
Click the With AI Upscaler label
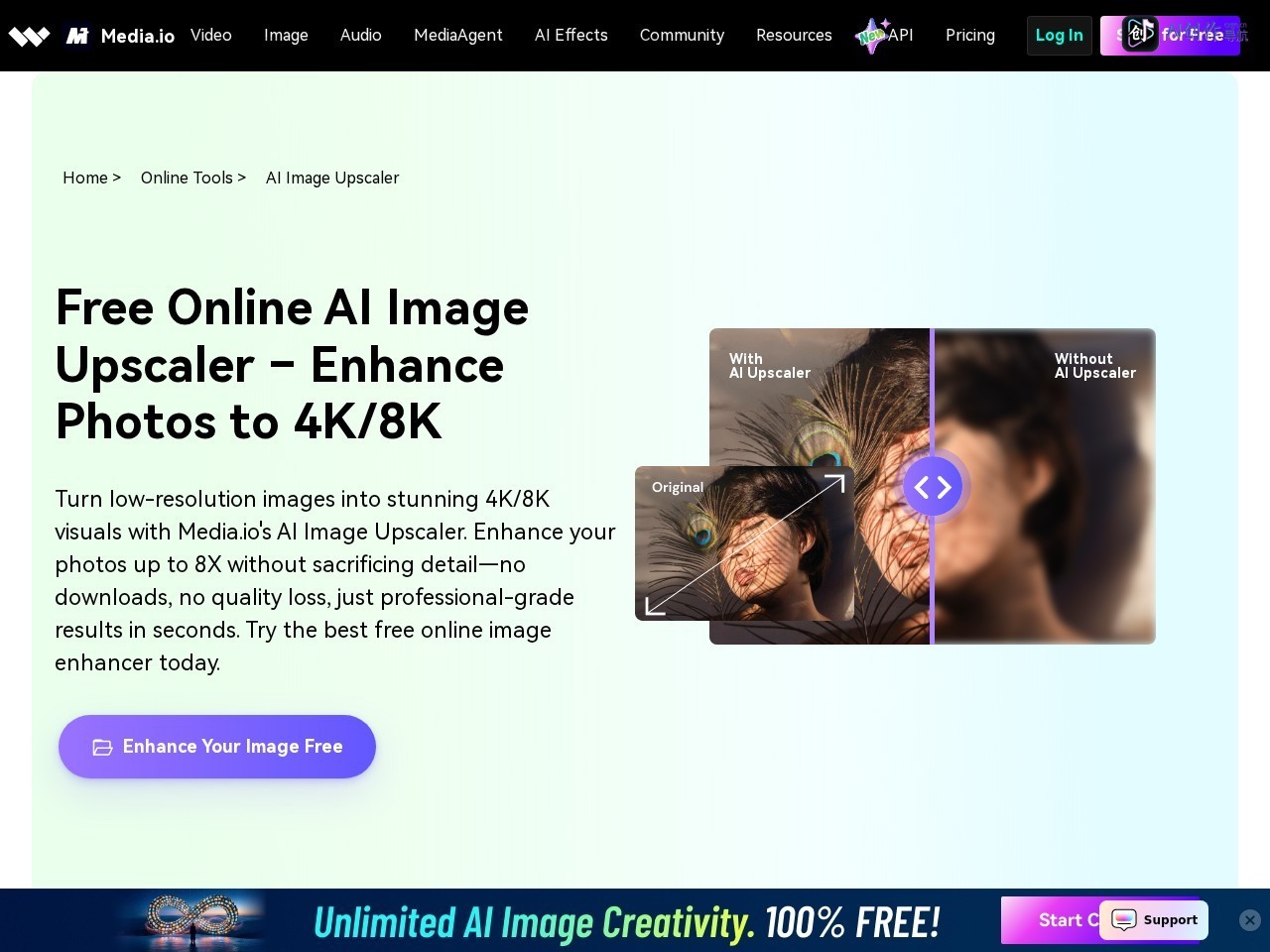[770, 366]
